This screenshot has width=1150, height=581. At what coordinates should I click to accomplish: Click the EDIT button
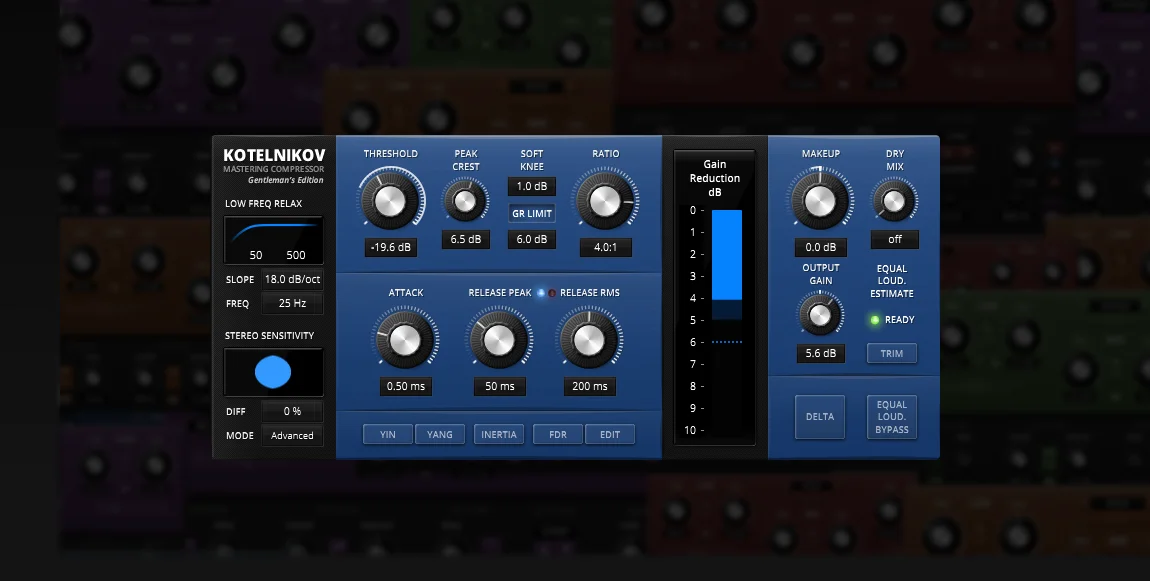pyautogui.click(x=610, y=434)
